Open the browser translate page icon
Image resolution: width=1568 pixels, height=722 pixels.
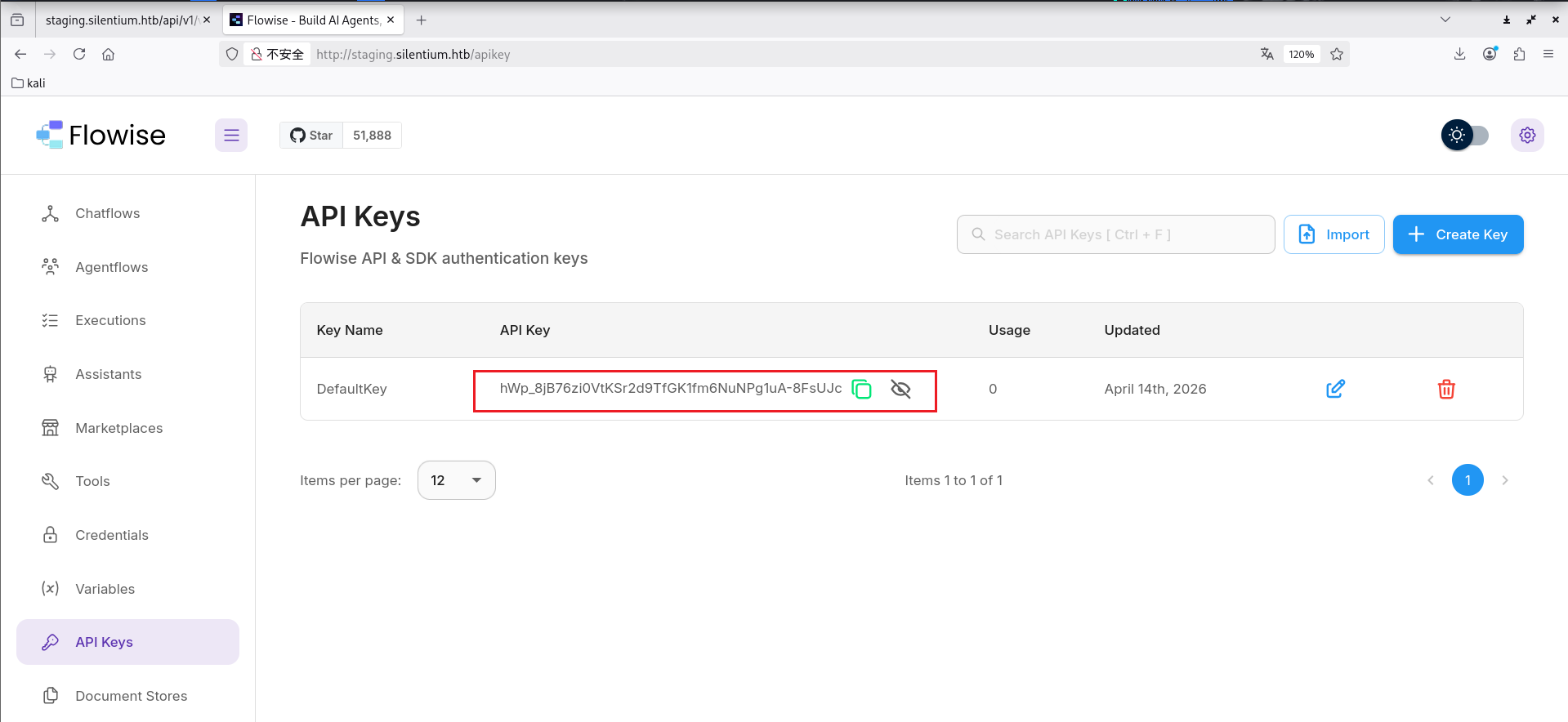point(1266,54)
